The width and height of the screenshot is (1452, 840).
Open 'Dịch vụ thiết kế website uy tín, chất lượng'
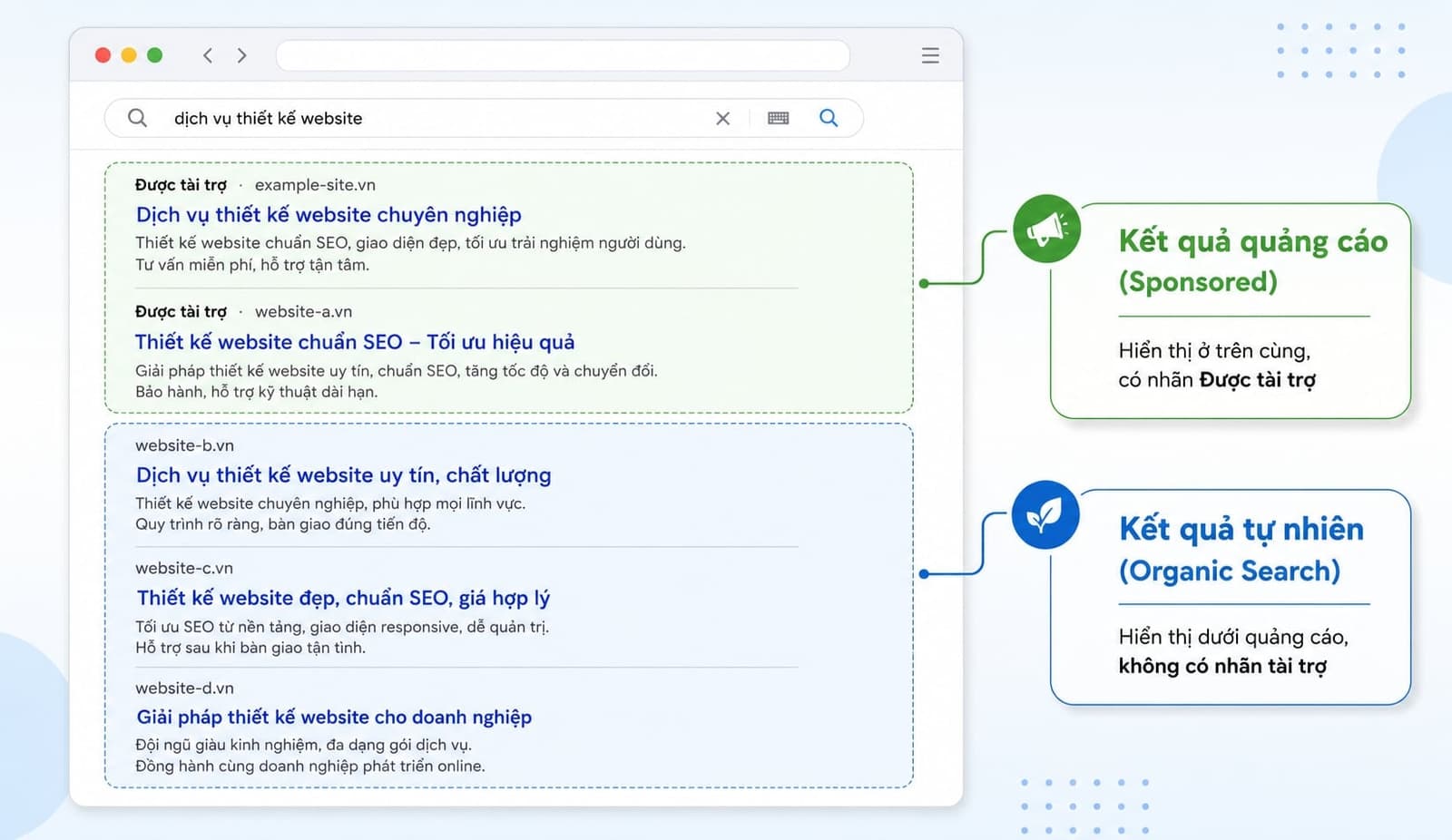coord(343,475)
